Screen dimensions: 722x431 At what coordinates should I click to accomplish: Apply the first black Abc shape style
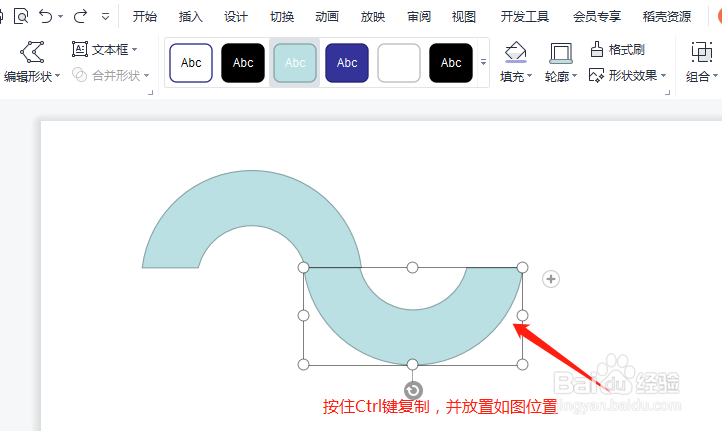coord(243,63)
